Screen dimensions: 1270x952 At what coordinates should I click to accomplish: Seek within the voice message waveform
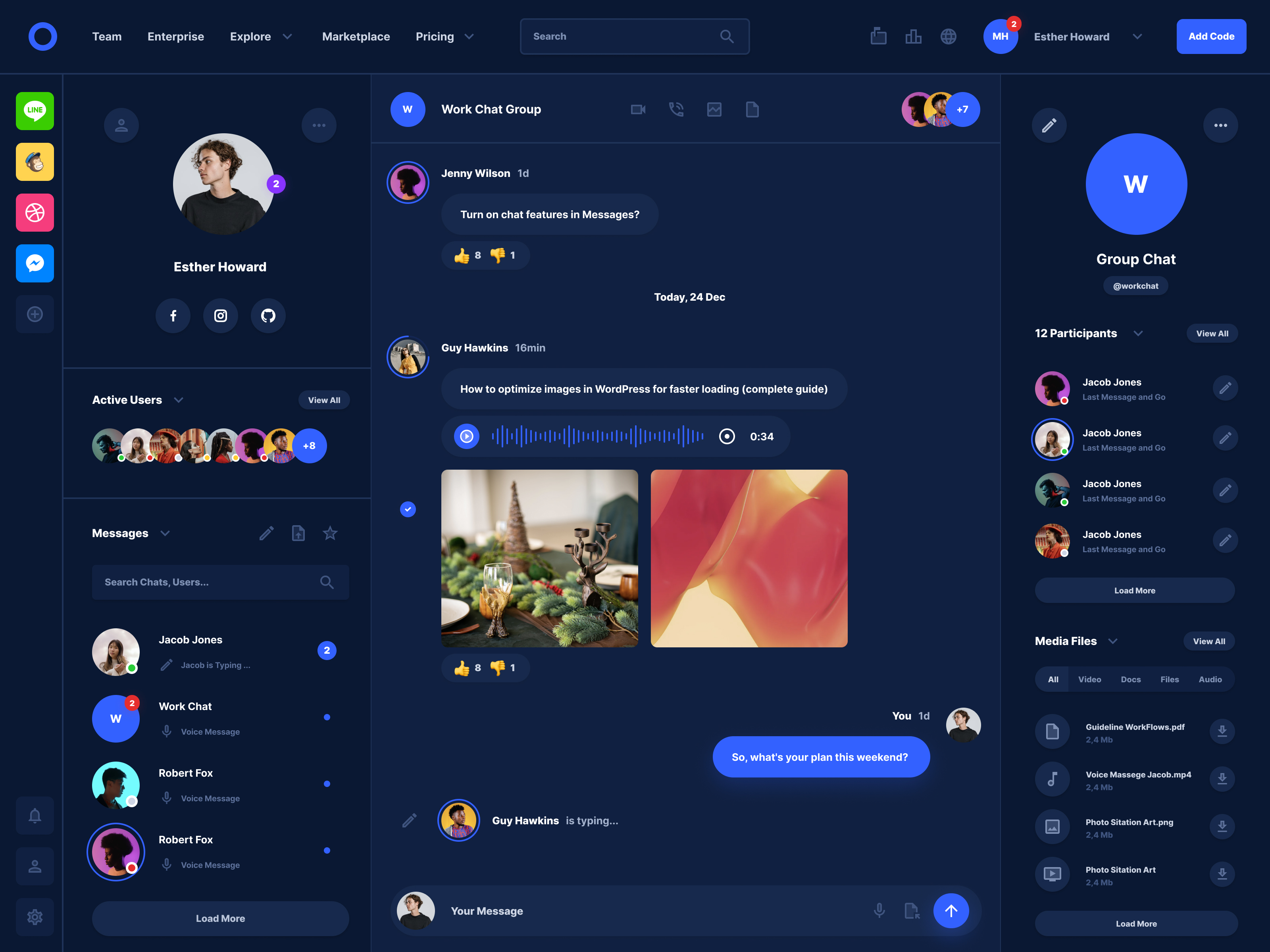point(597,437)
